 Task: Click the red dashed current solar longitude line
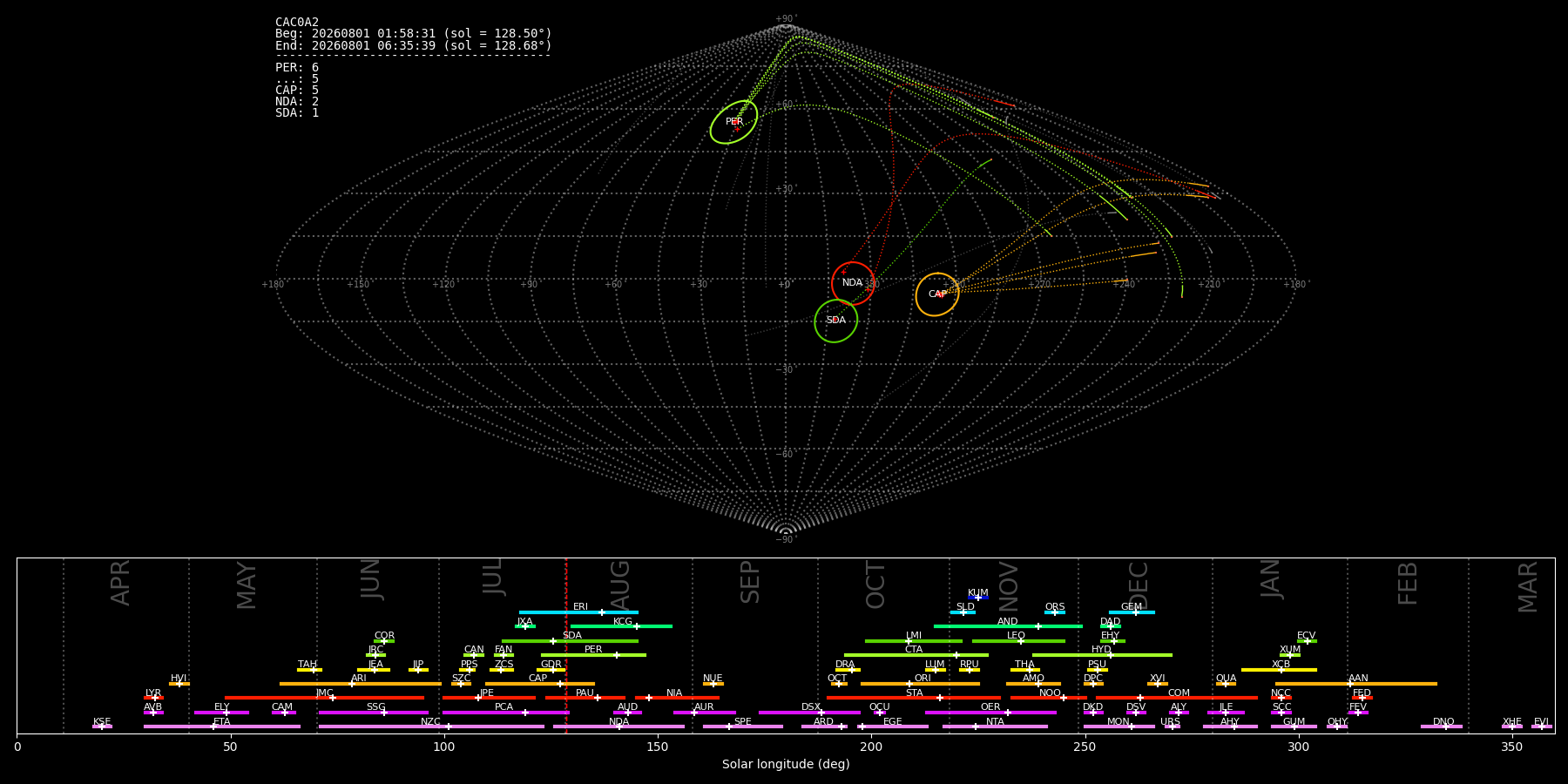(566, 645)
